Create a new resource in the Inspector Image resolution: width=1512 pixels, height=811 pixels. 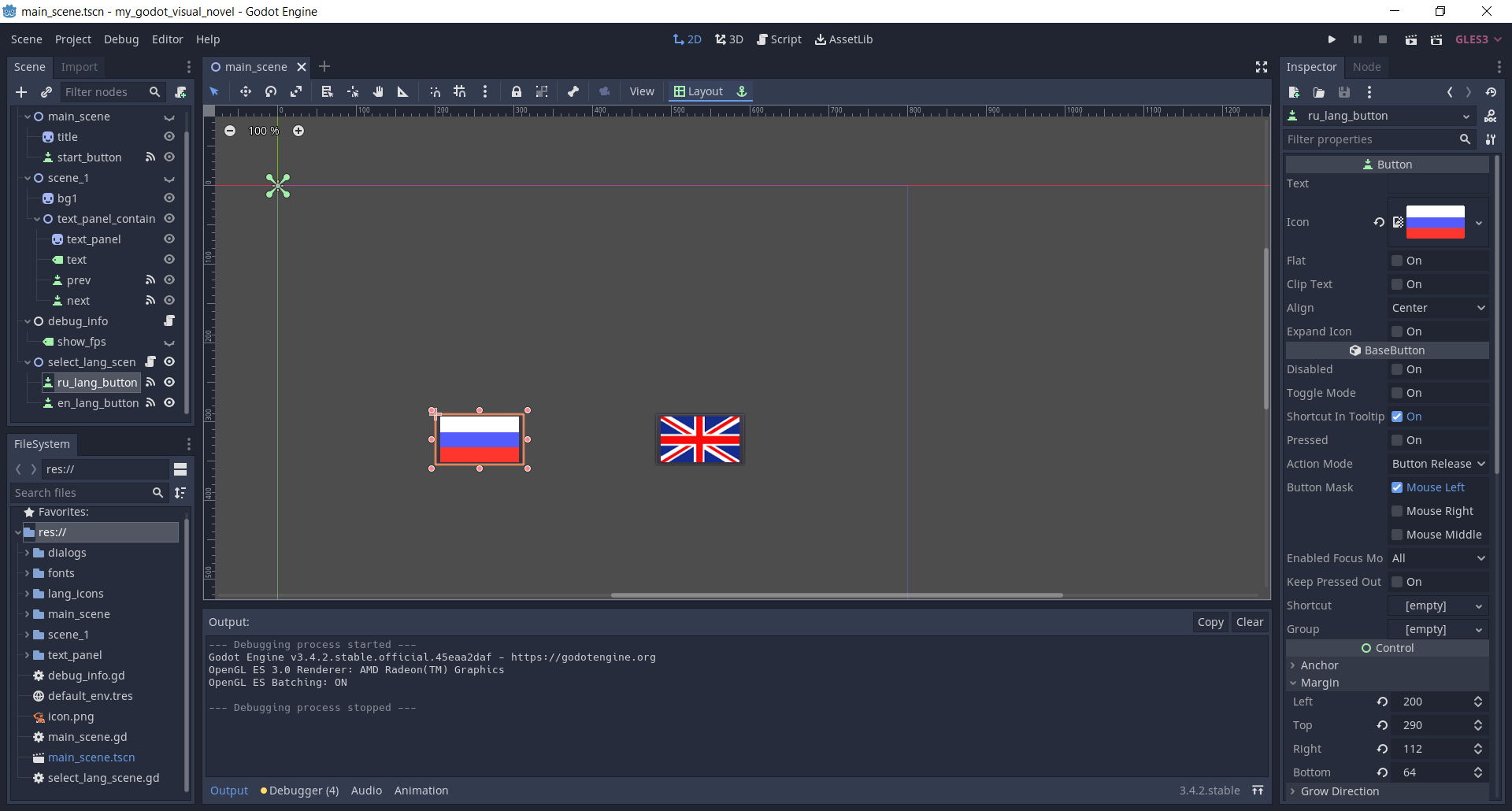tap(1294, 92)
